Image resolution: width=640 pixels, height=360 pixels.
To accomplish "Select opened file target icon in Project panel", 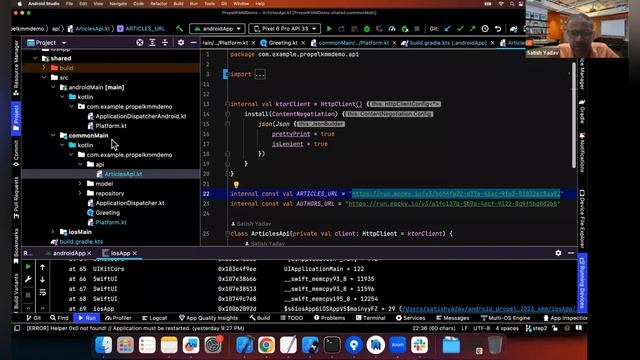I will 140,42.
